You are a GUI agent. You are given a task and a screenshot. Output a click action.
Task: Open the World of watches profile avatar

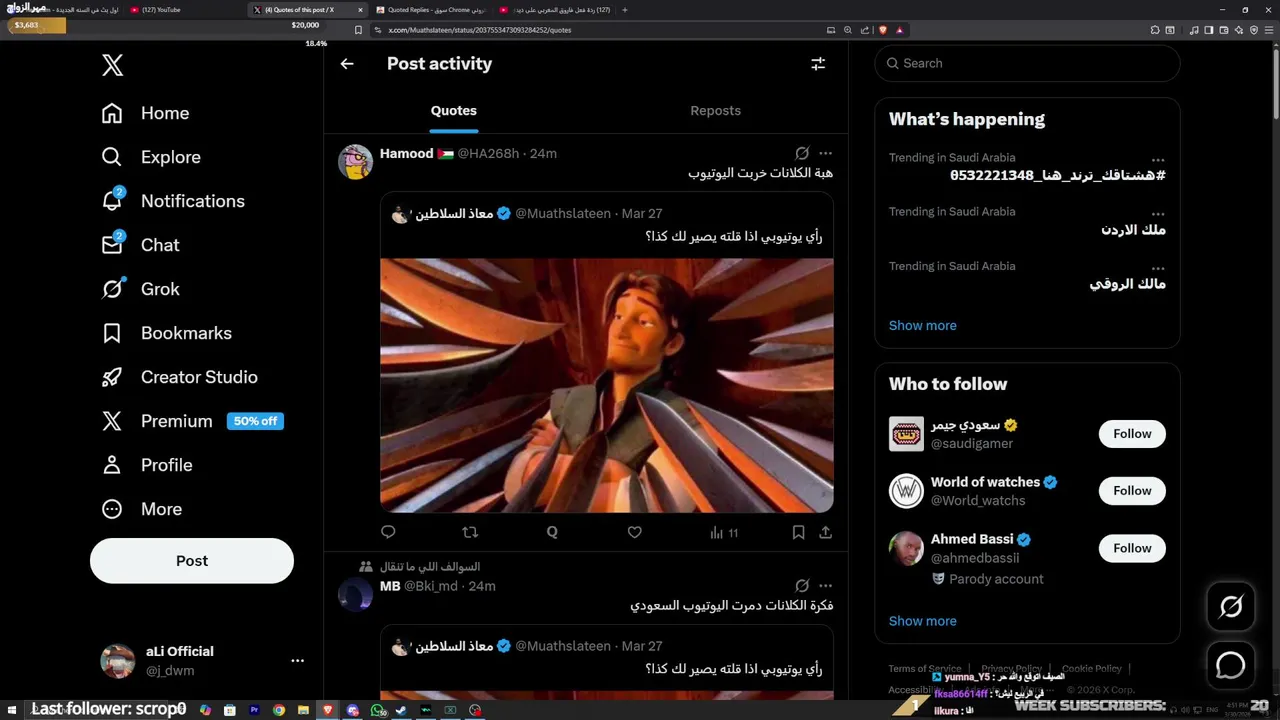906,491
